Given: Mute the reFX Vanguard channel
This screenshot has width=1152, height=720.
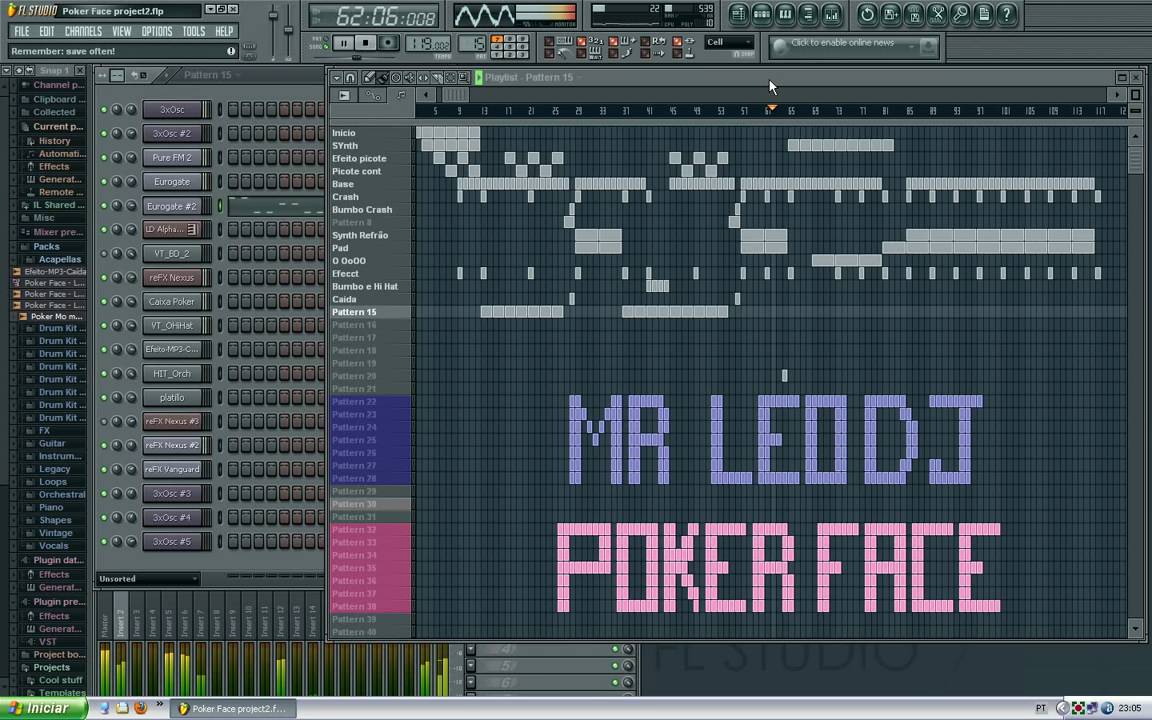Looking at the screenshot, I should pos(104,469).
